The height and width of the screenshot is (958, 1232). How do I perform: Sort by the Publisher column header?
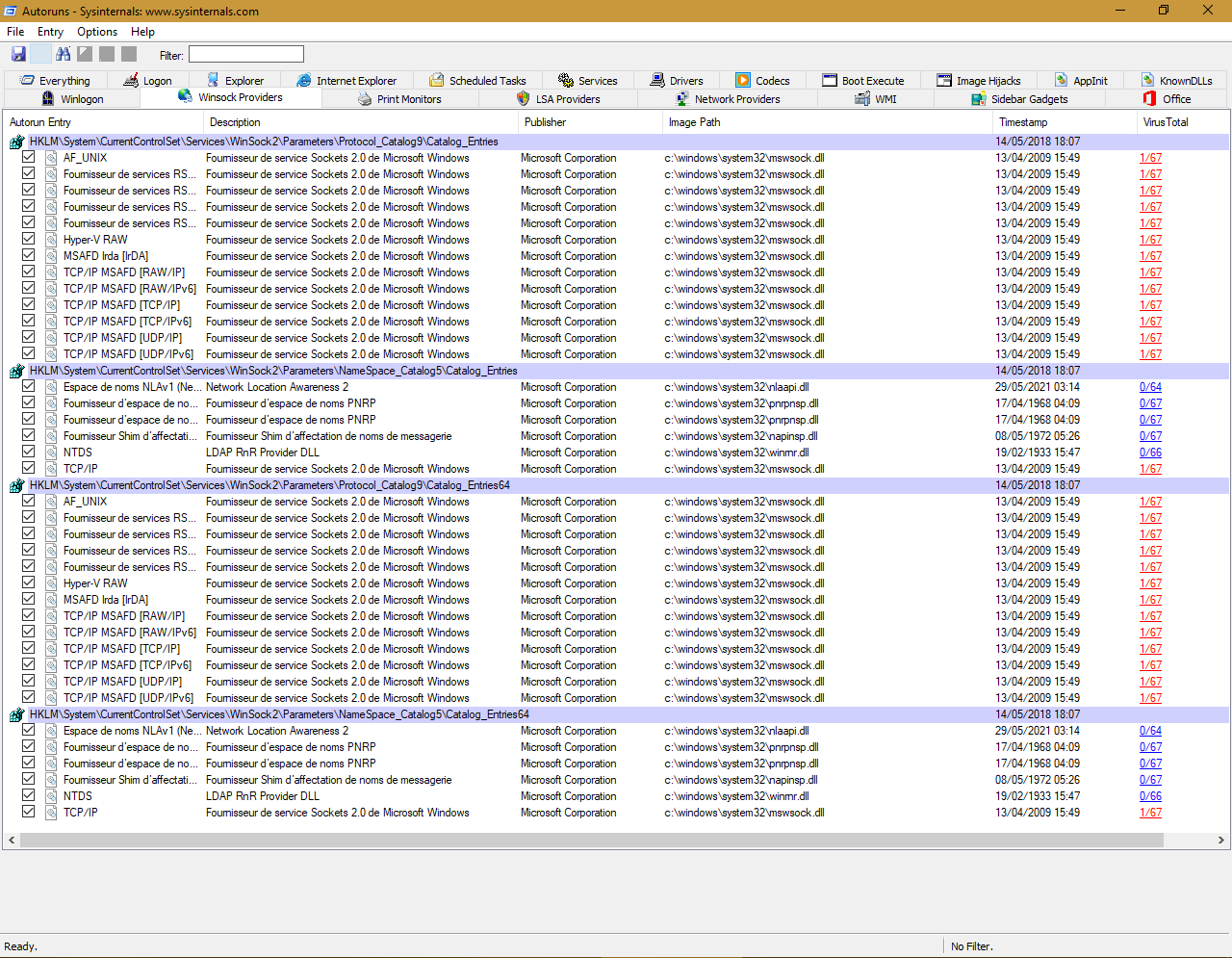pos(591,122)
